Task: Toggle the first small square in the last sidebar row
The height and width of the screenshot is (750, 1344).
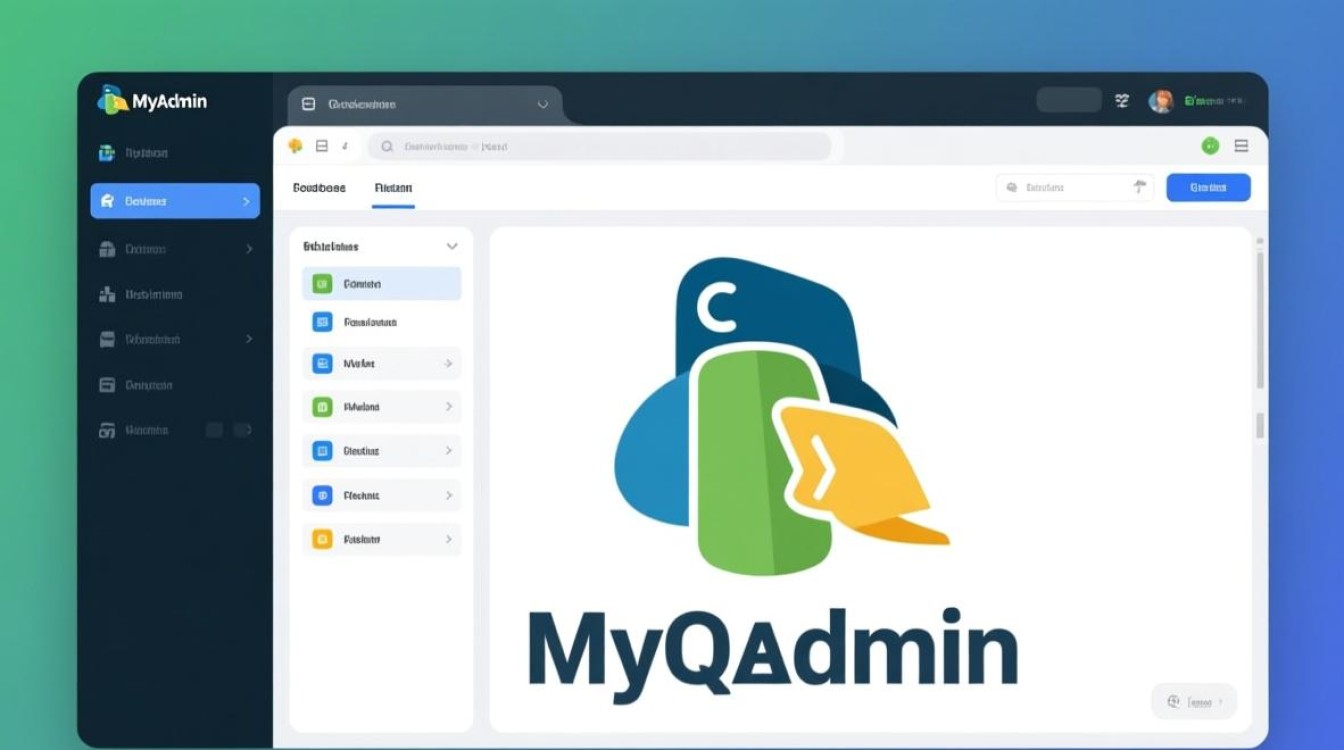Action: (214, 430)
